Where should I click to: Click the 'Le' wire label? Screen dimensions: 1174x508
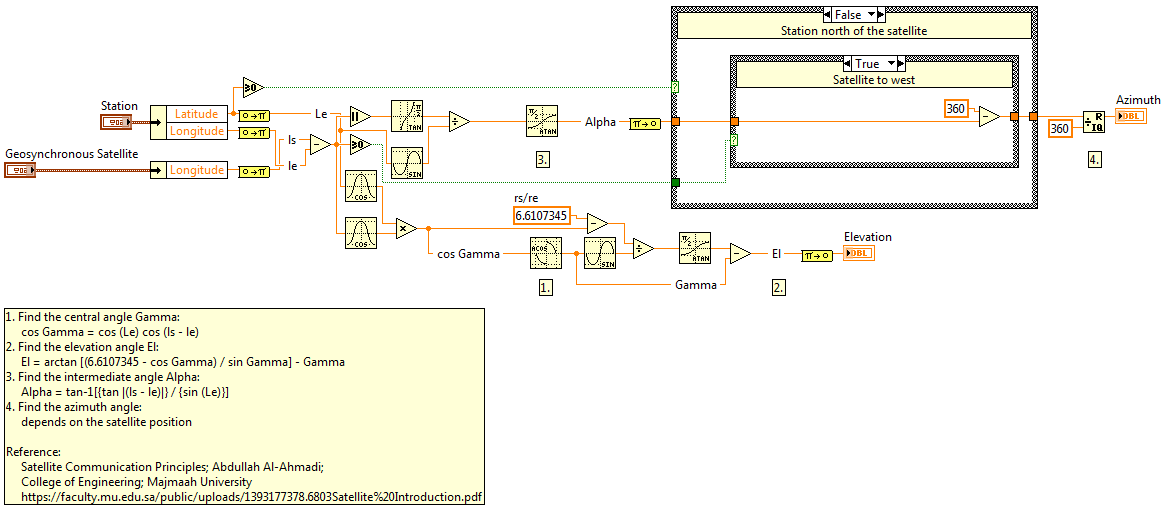pos(320,114)
